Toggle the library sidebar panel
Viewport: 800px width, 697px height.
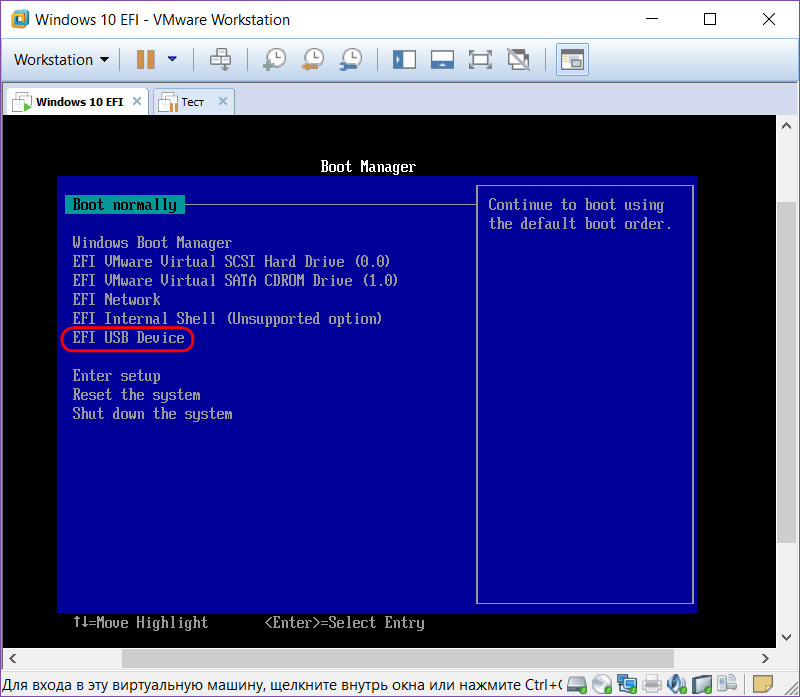coord(404,60)
